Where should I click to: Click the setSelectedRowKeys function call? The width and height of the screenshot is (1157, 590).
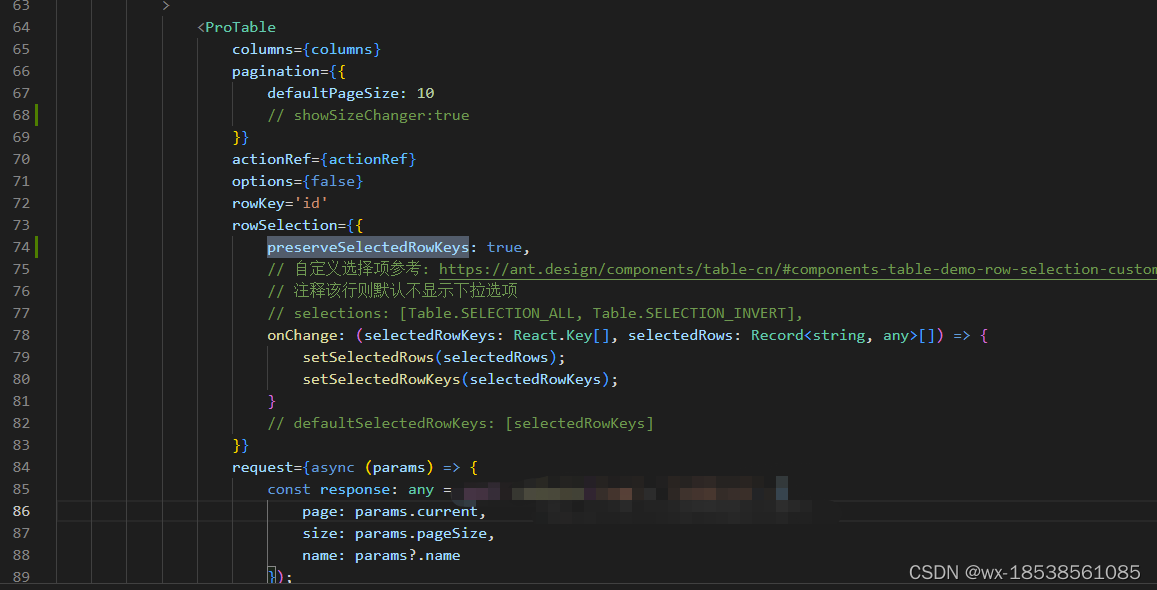pyautogui.click(x=381, y=378)
